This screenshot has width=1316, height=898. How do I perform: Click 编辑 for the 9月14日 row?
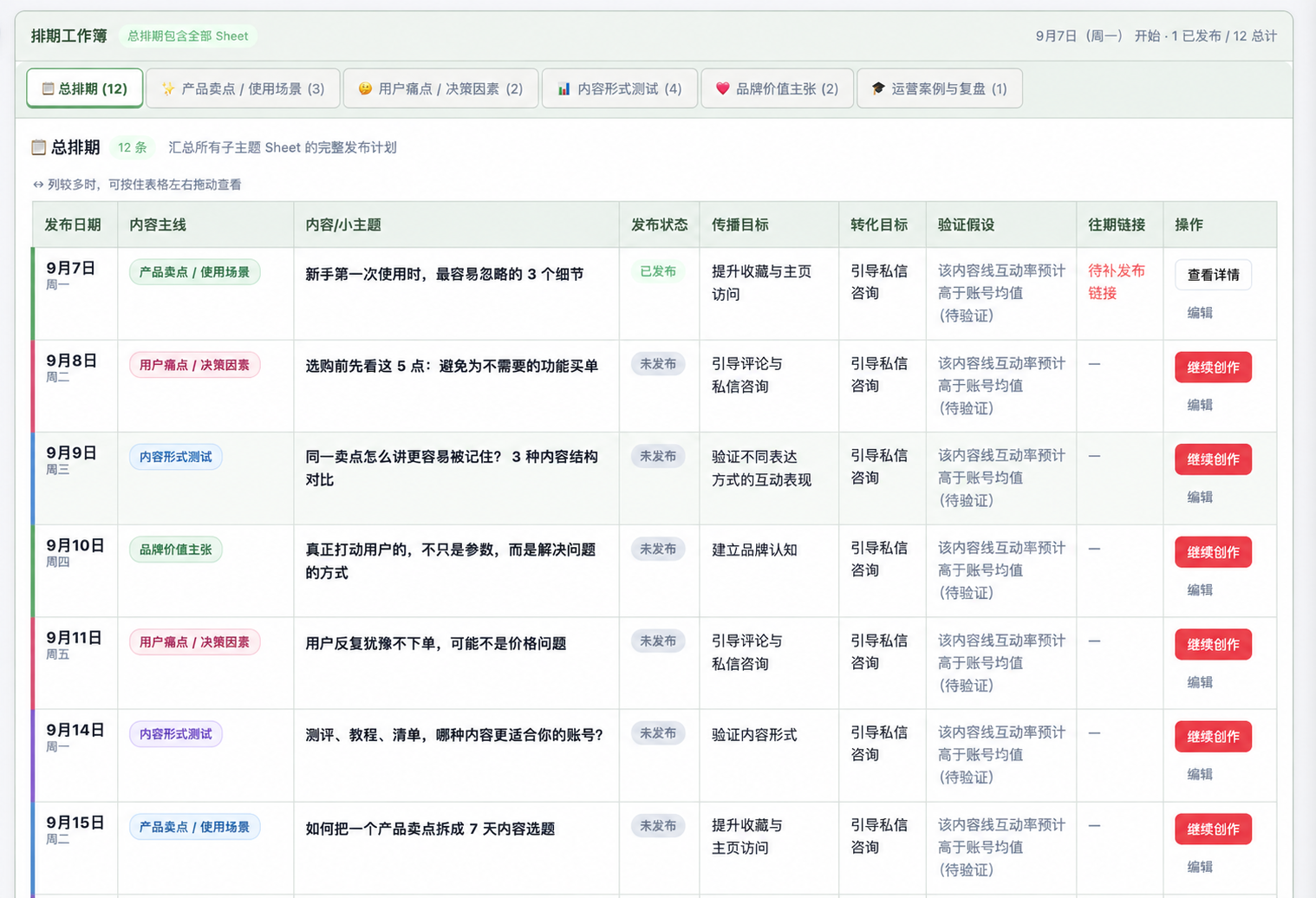1200,774
